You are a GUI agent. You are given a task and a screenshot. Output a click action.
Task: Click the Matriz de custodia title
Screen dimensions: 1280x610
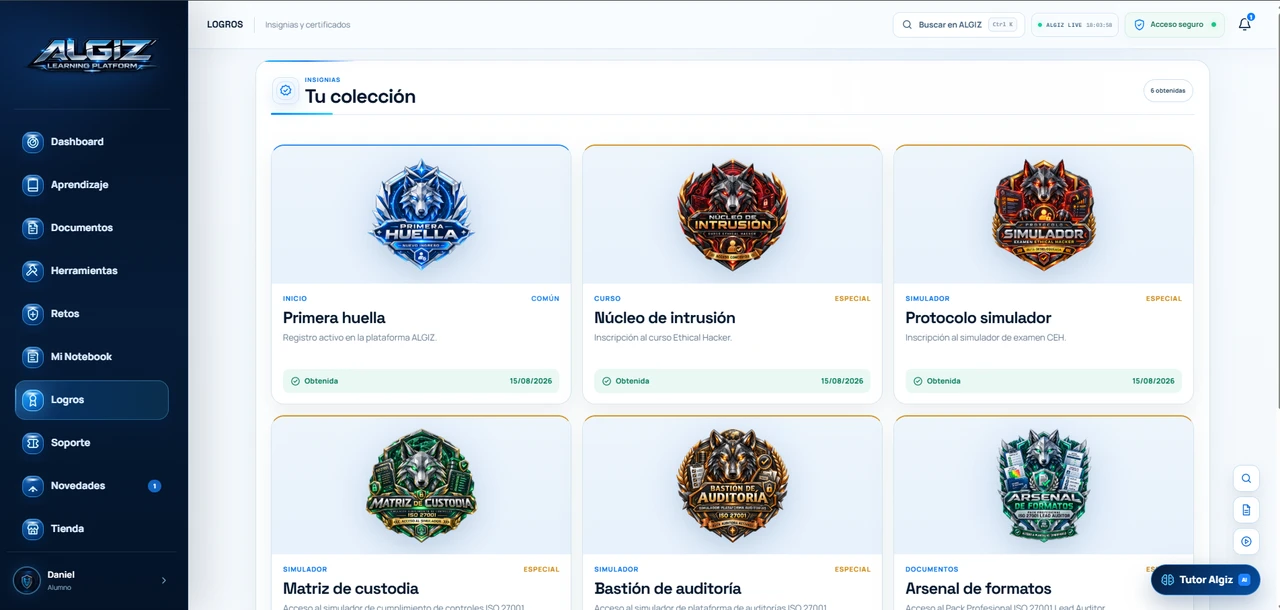(x=350, y=589)
